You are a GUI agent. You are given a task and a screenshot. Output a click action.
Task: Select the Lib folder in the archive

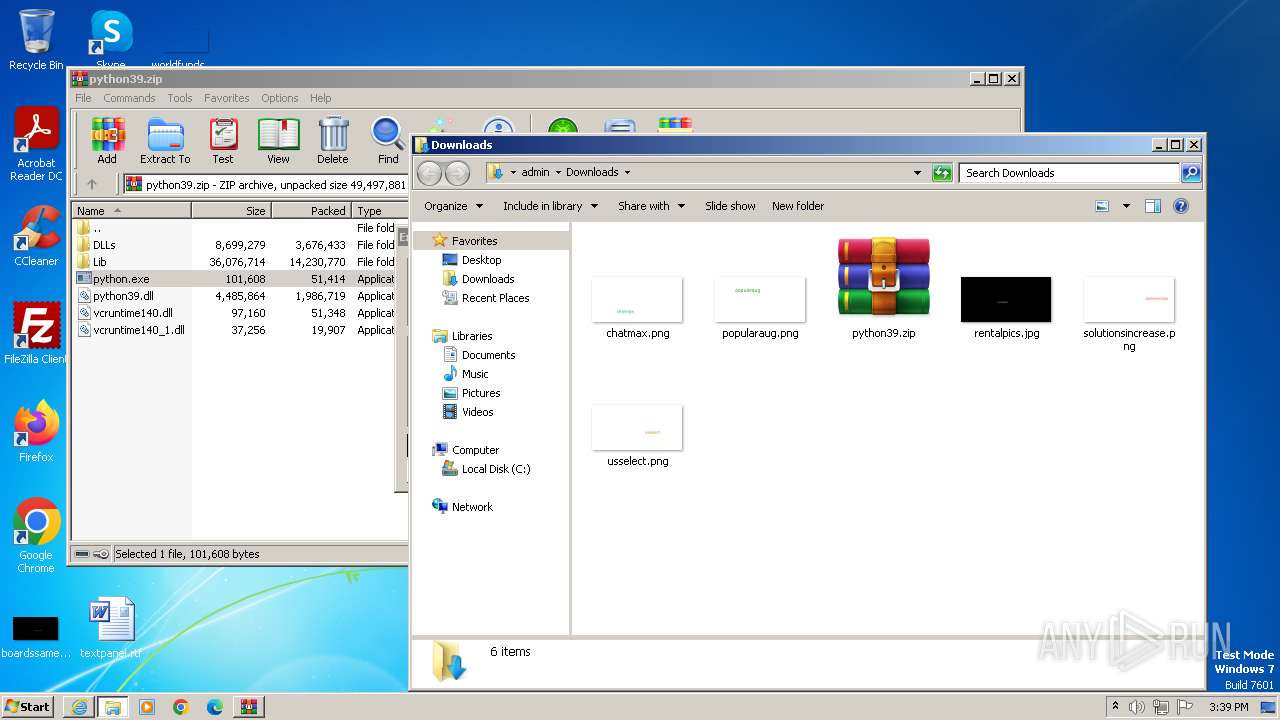[99, 262]
